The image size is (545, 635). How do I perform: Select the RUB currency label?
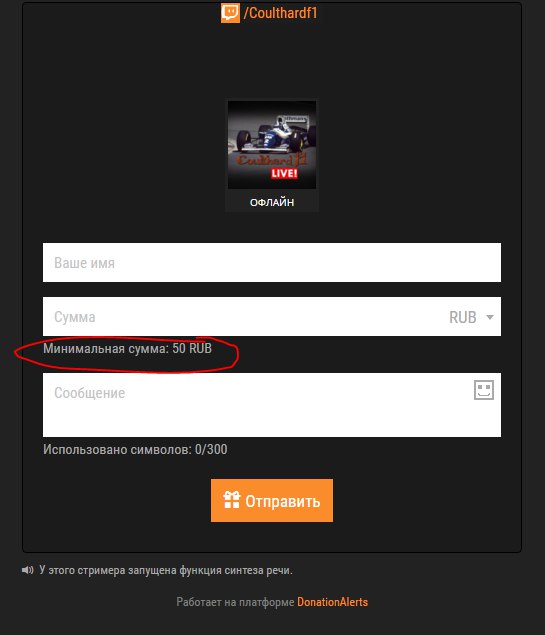tap(463, 317)
